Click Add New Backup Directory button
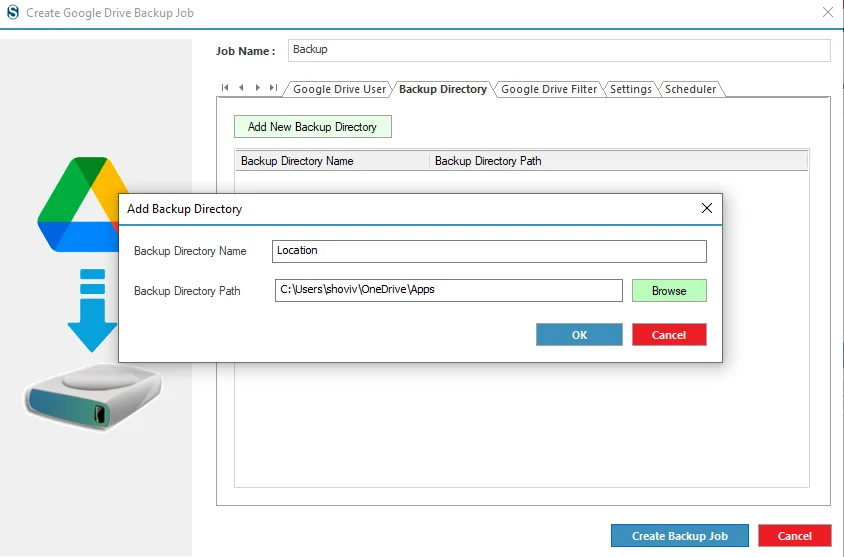The image size is (844, 557). [313, 126]
